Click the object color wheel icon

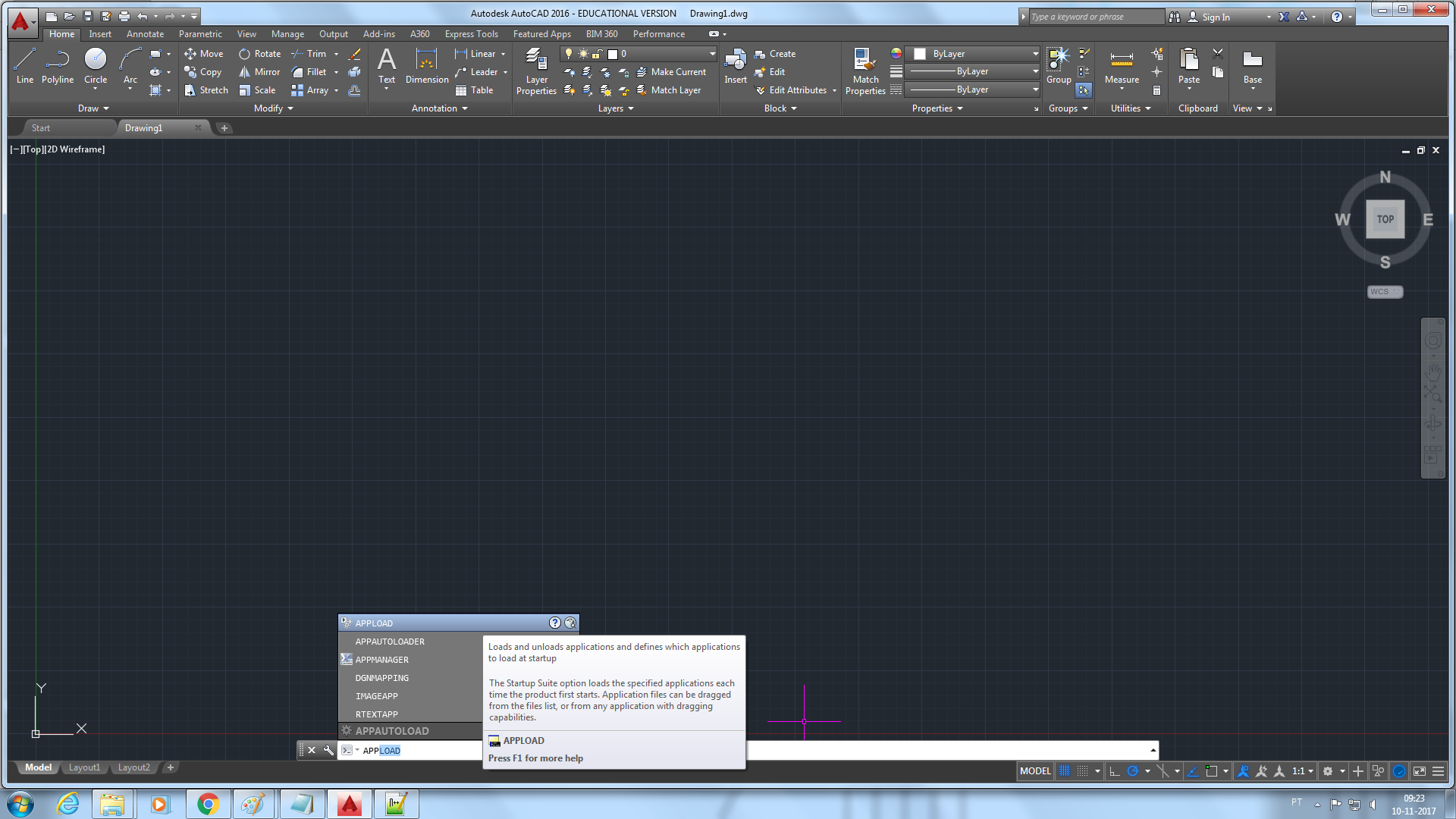896,53
